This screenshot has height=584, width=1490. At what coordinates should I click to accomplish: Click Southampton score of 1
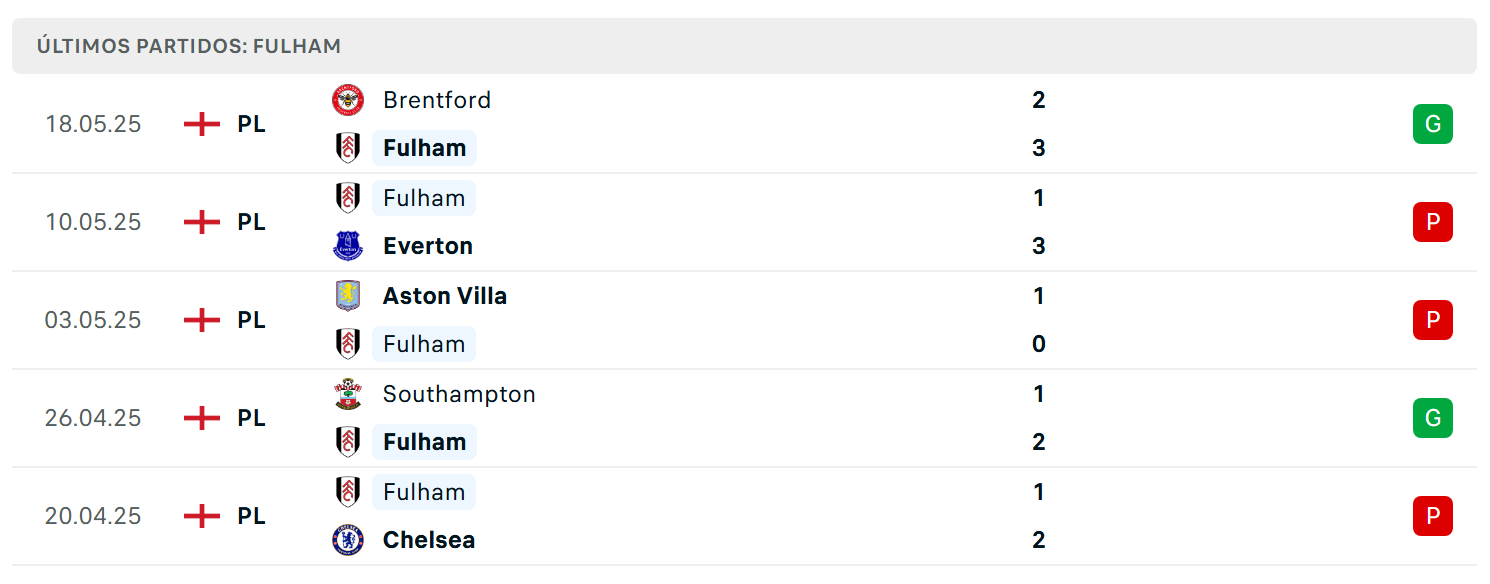coord(1039,394)
